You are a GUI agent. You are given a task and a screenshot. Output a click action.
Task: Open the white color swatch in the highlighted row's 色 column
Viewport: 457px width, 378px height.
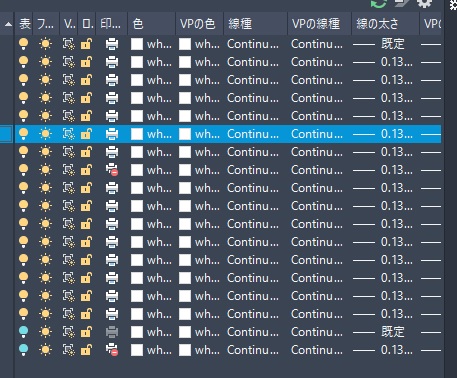coord(137,134)
